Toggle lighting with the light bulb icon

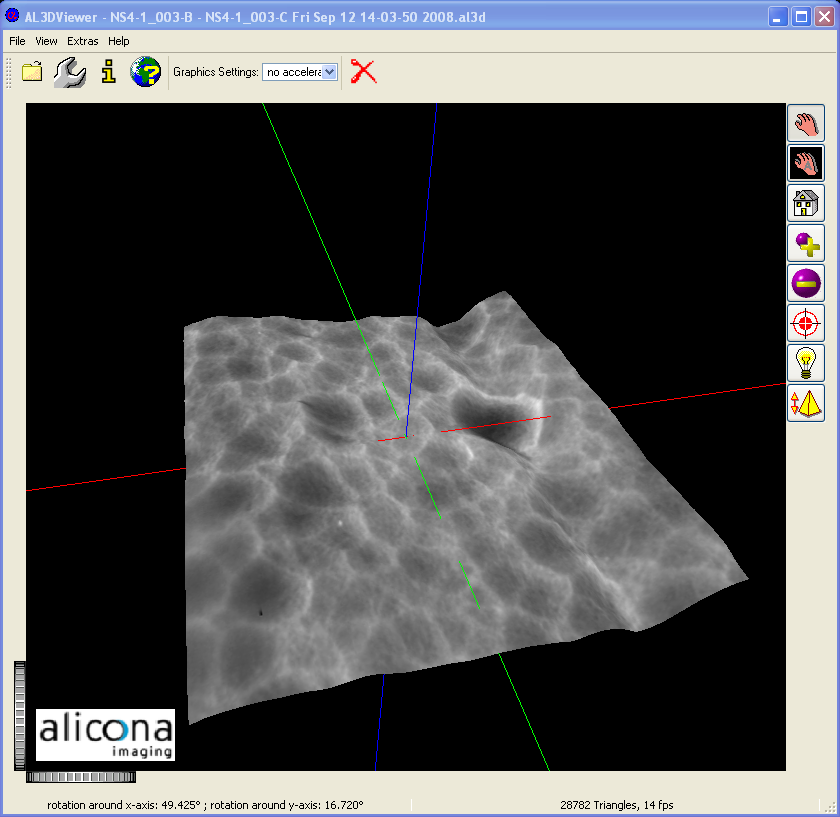[x=805, y=362]
